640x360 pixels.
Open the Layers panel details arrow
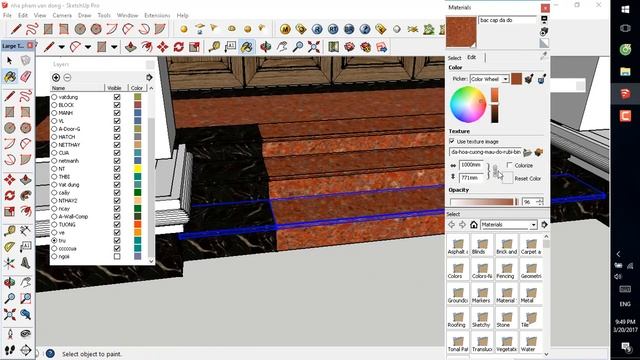(x=149, y=77)
